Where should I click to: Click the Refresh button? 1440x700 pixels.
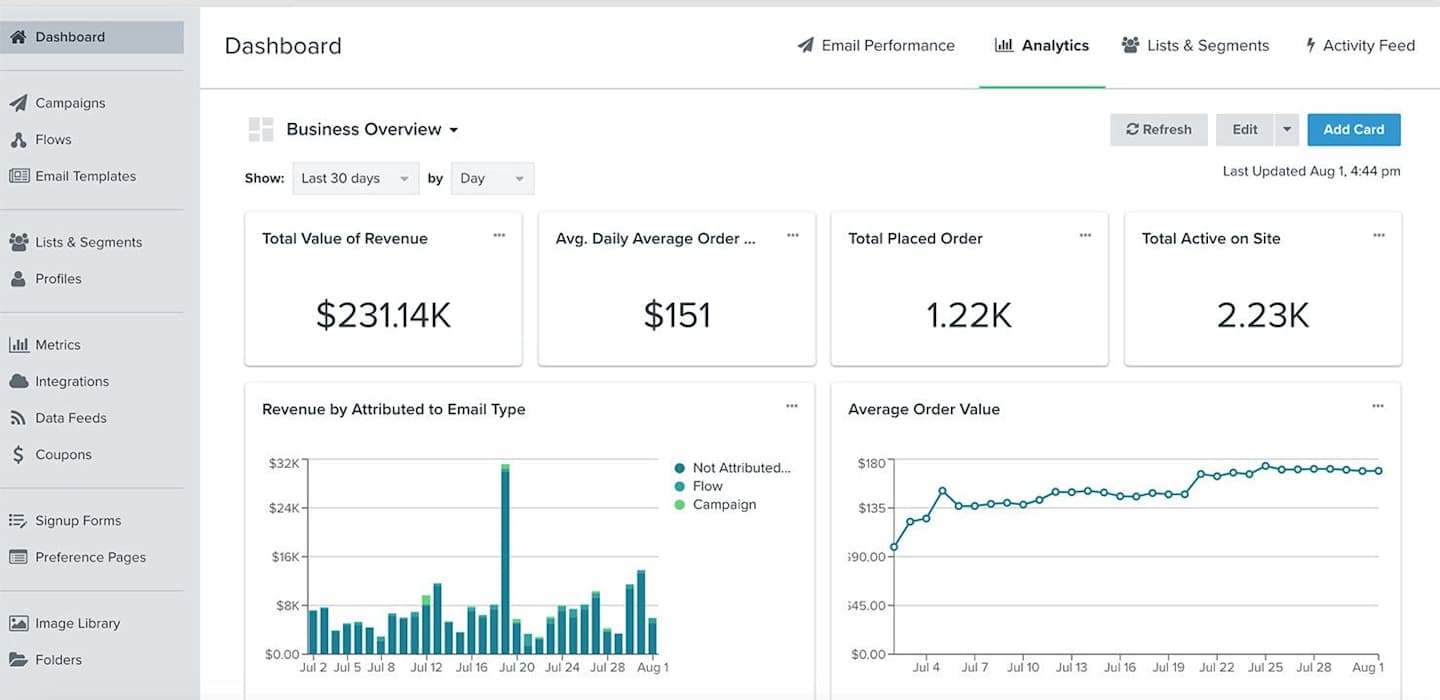pyautogui.click(x=1159, y=130)
